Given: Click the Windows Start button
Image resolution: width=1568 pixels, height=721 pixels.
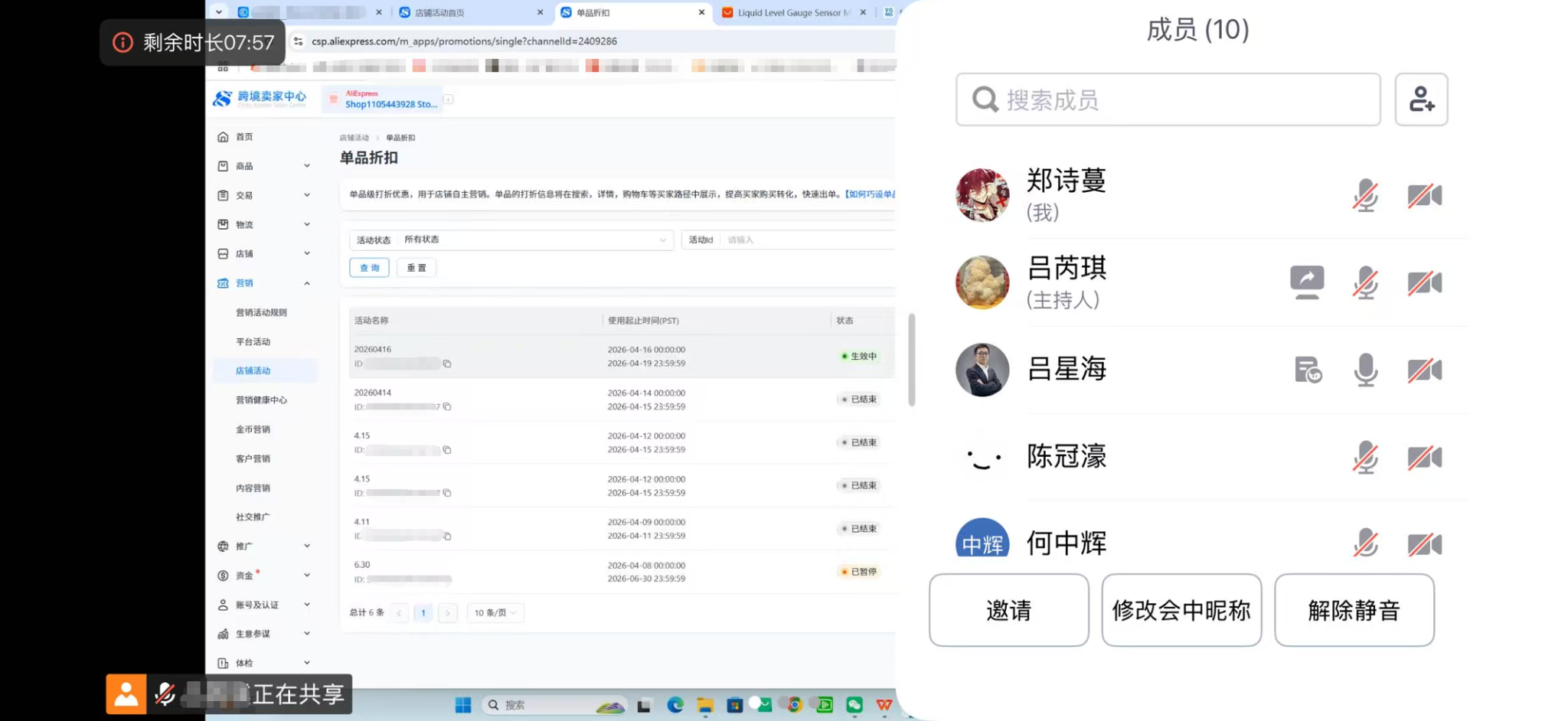Looking at the screenshot, I should (463, 705).
